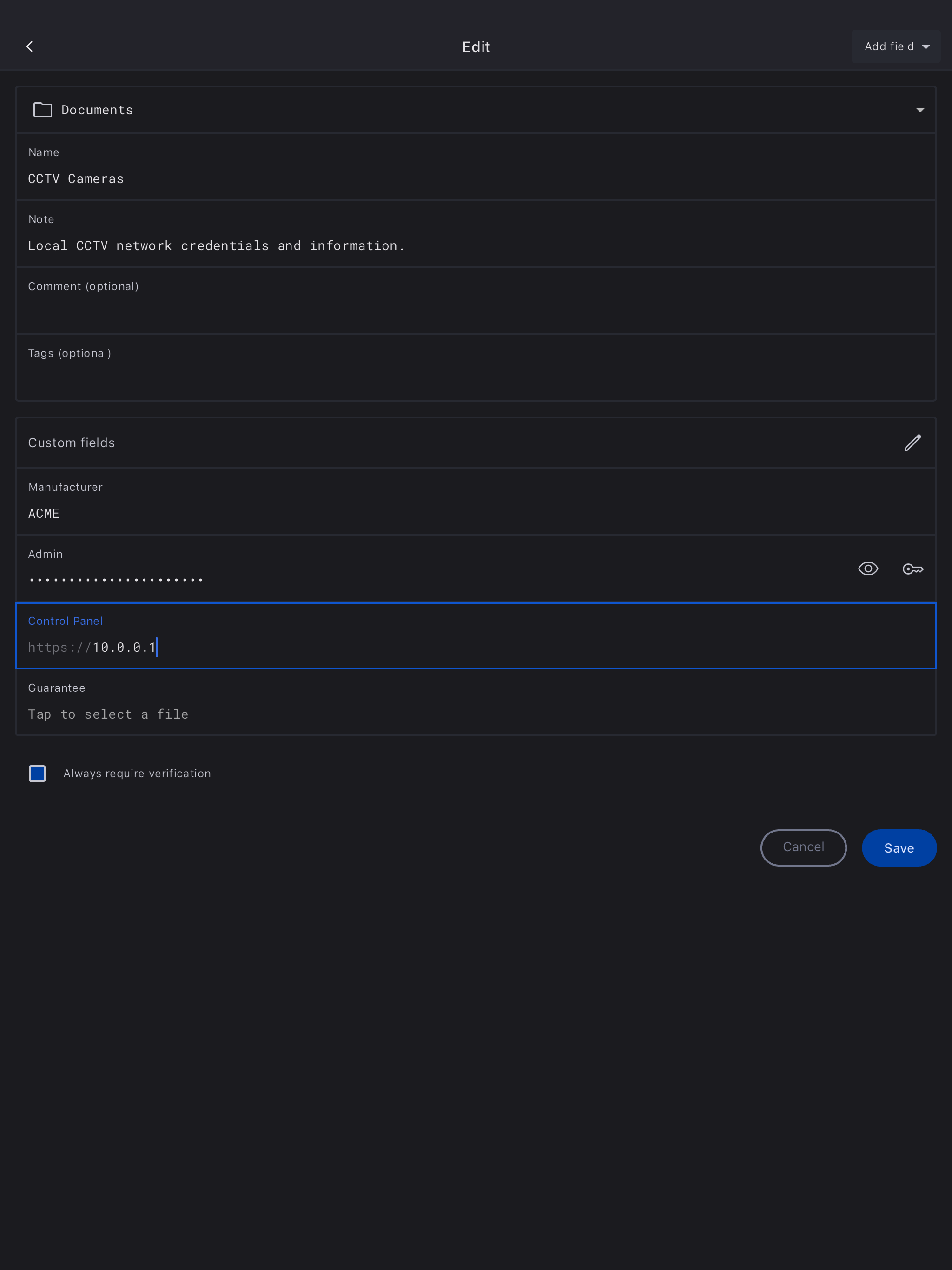The width and height of the screenshot is (952, 1270).
Task: Reveal the Admin password with eye icon
Action: point(867,569)
